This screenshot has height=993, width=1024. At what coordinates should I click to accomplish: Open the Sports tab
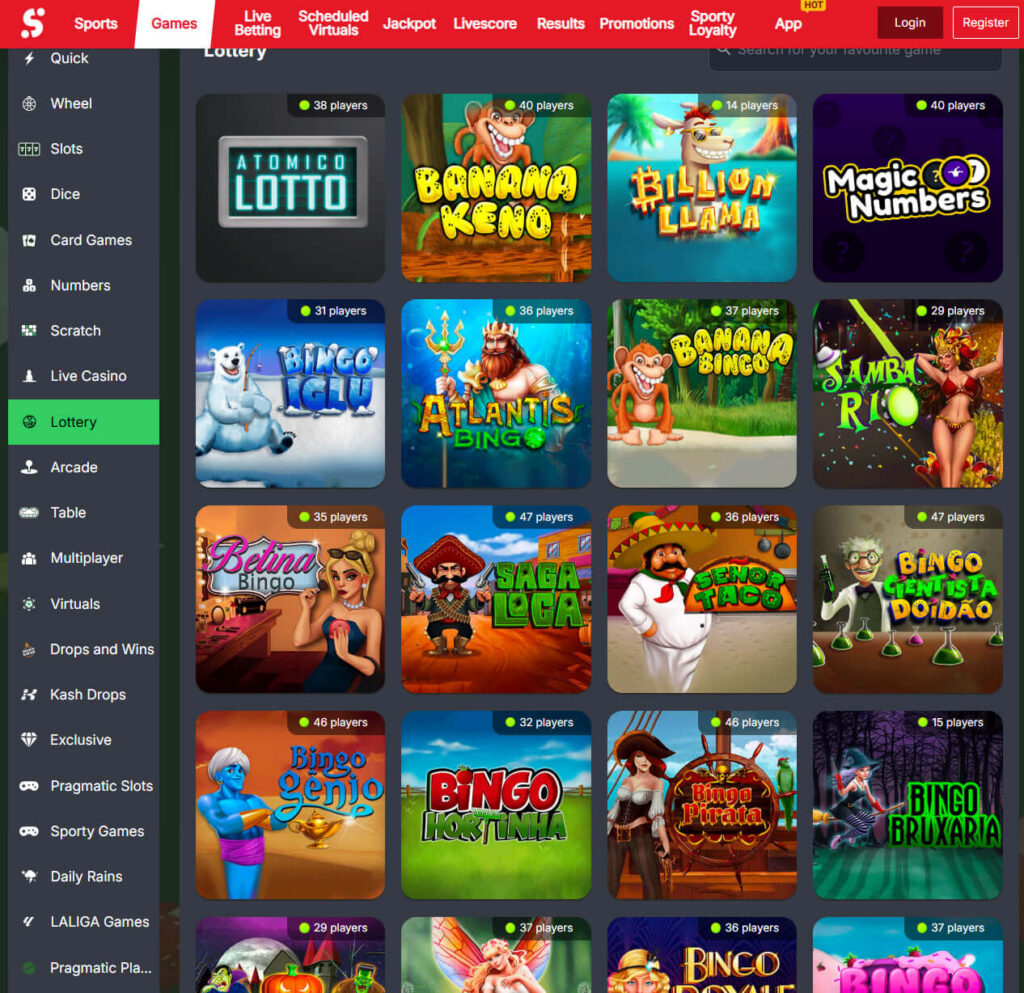pos(96,24)
